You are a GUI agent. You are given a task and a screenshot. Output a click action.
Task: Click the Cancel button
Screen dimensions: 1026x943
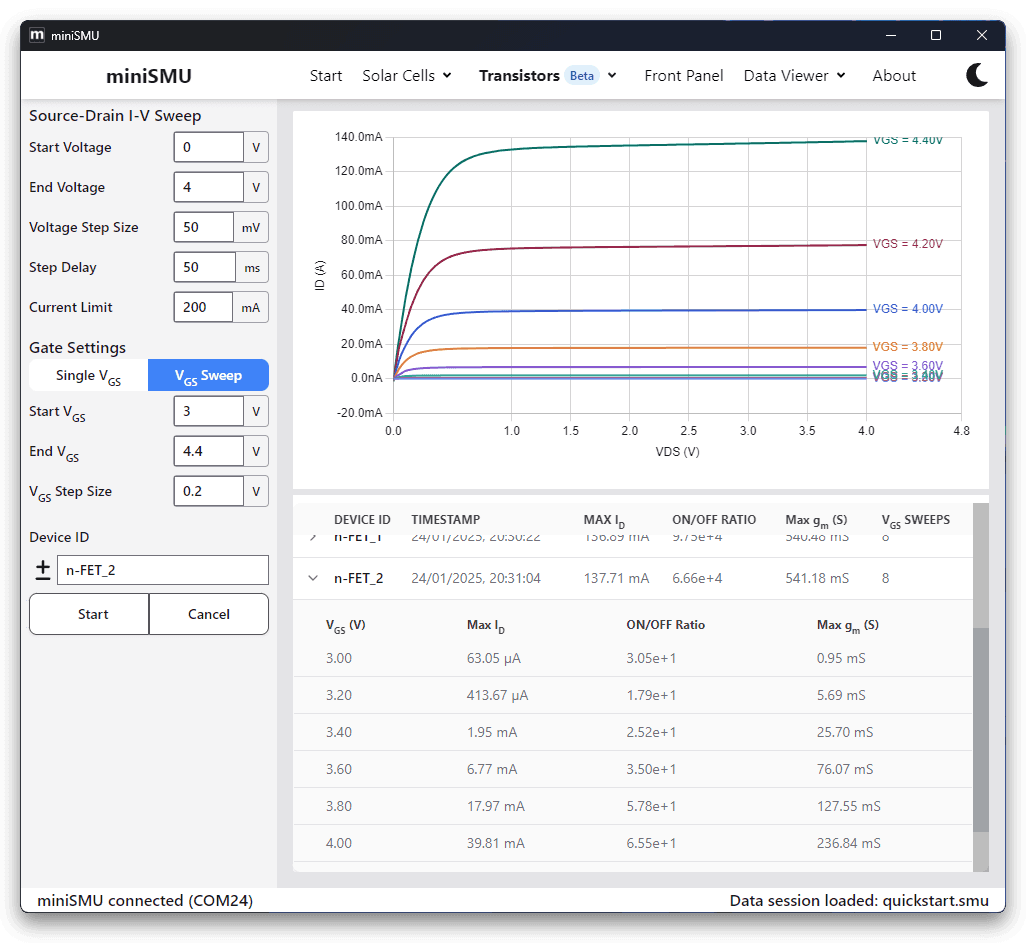pyautogui.click(x=209, y=614)
